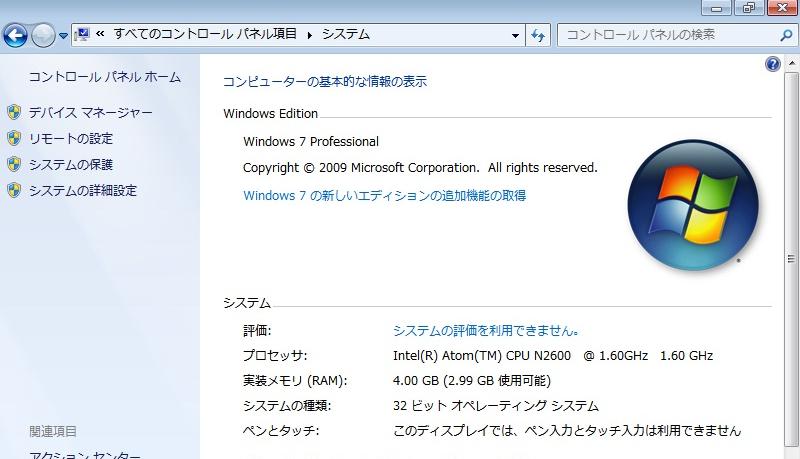
Task: Click the ペン入力とタッチ入力は利用できません text
Action: point(633,430)
